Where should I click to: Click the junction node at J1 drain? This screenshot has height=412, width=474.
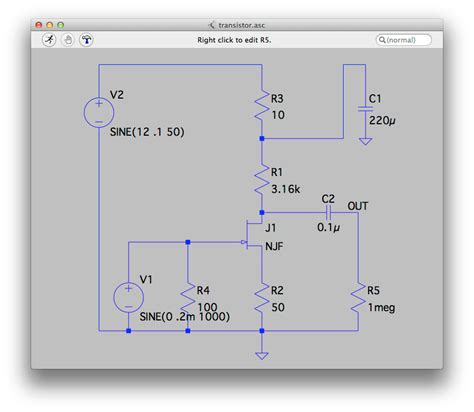(x=262, y=212)
